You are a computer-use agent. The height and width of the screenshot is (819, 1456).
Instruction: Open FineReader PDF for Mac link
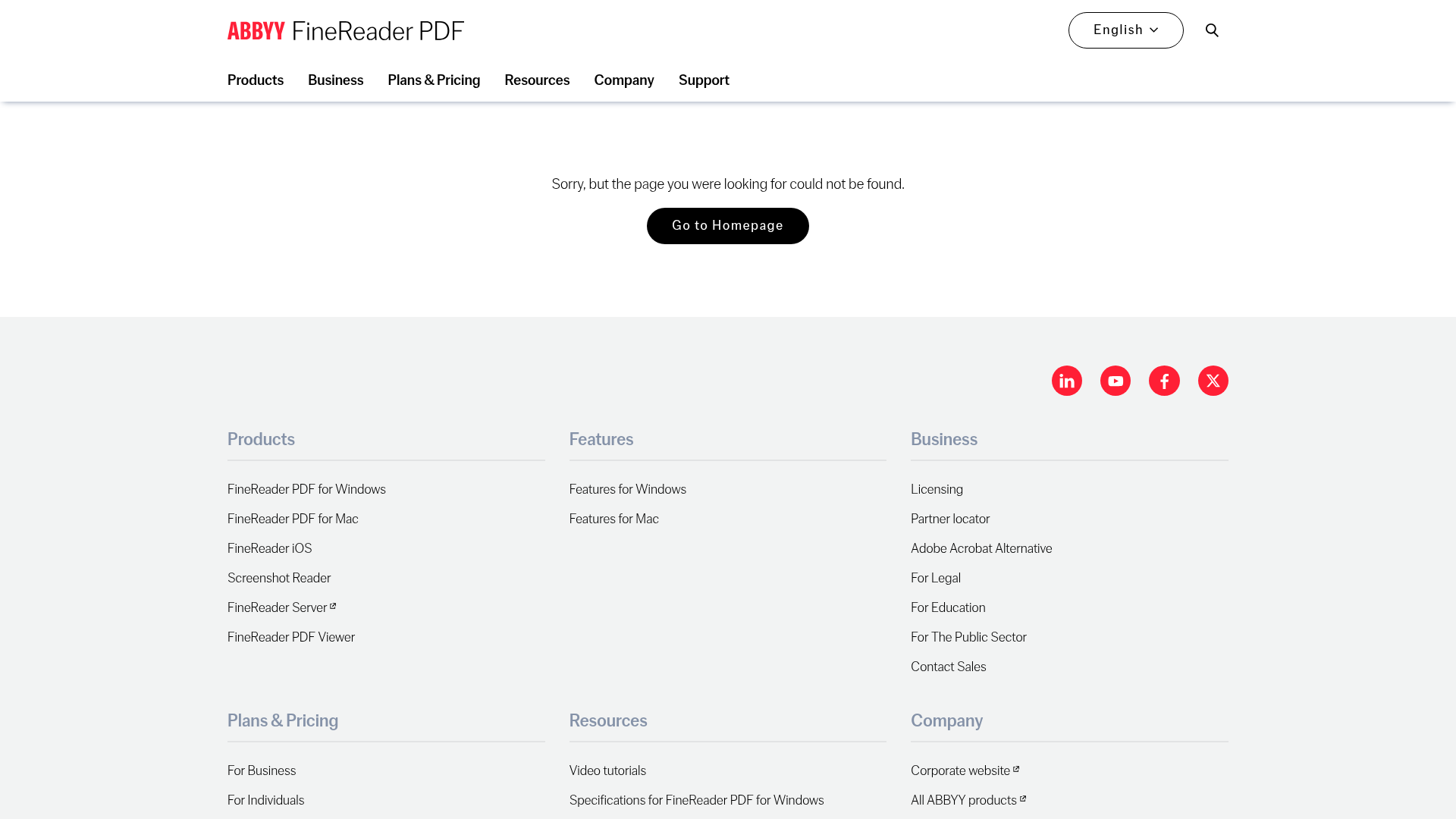click(x=292, y=519)
